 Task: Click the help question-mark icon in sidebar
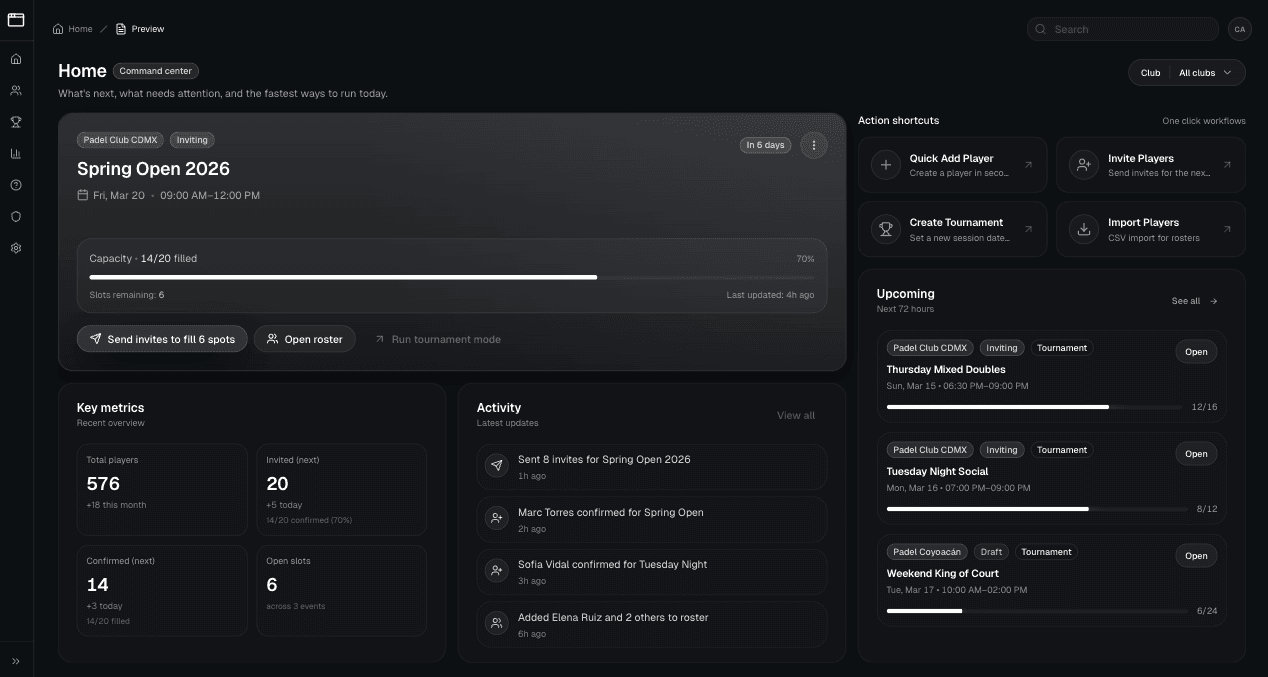[x=16, y=185]
